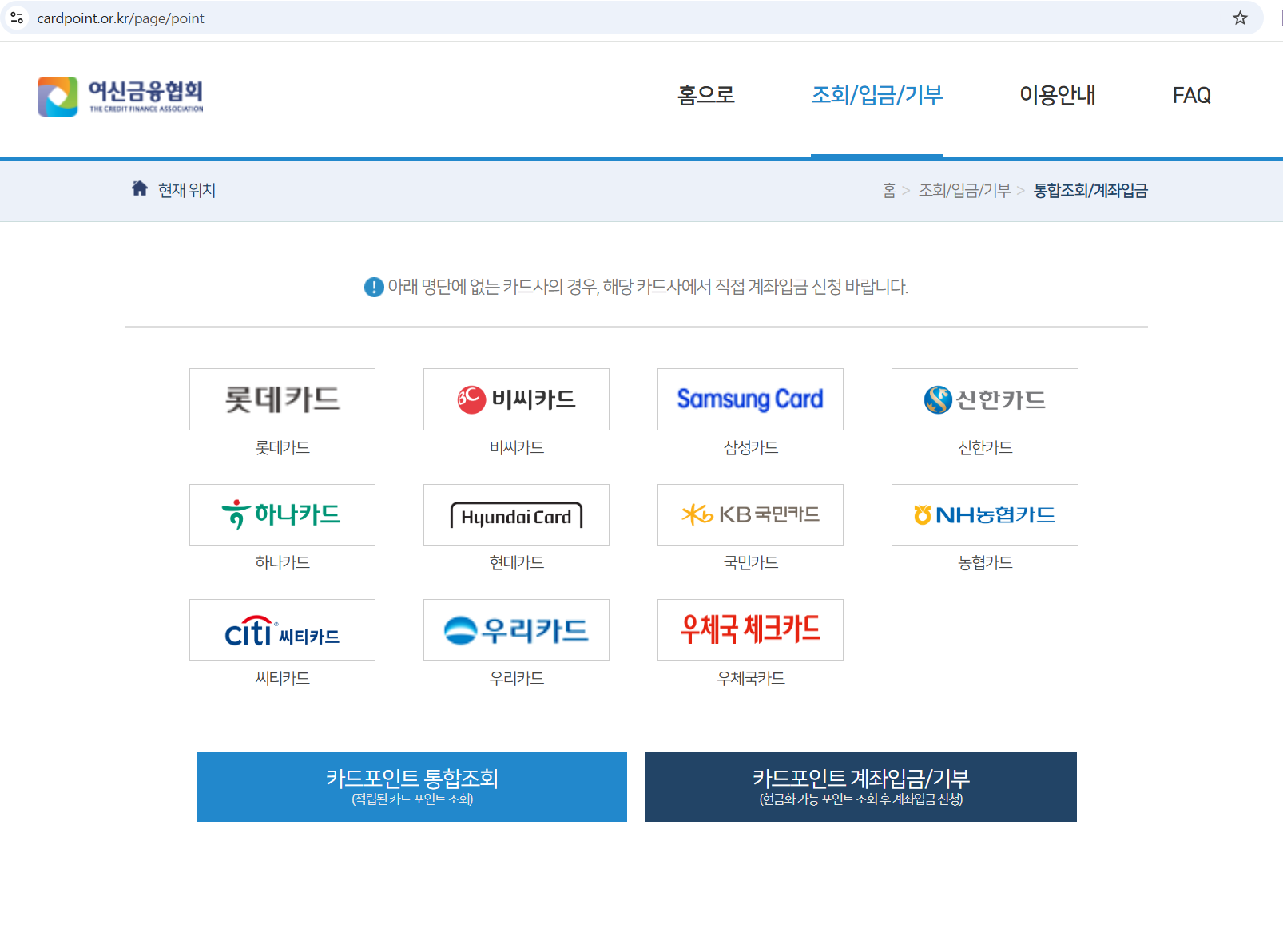Screen dimensions: 1283x952
Task: Click the 우체국 체크카드 logo
Action: [x=750, y=630]
